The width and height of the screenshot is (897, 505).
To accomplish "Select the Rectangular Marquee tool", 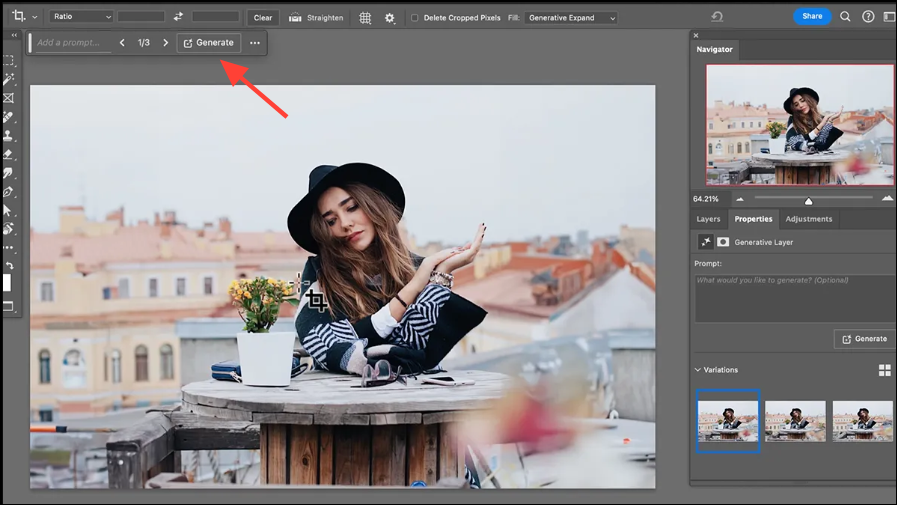I will click(9, 60).
